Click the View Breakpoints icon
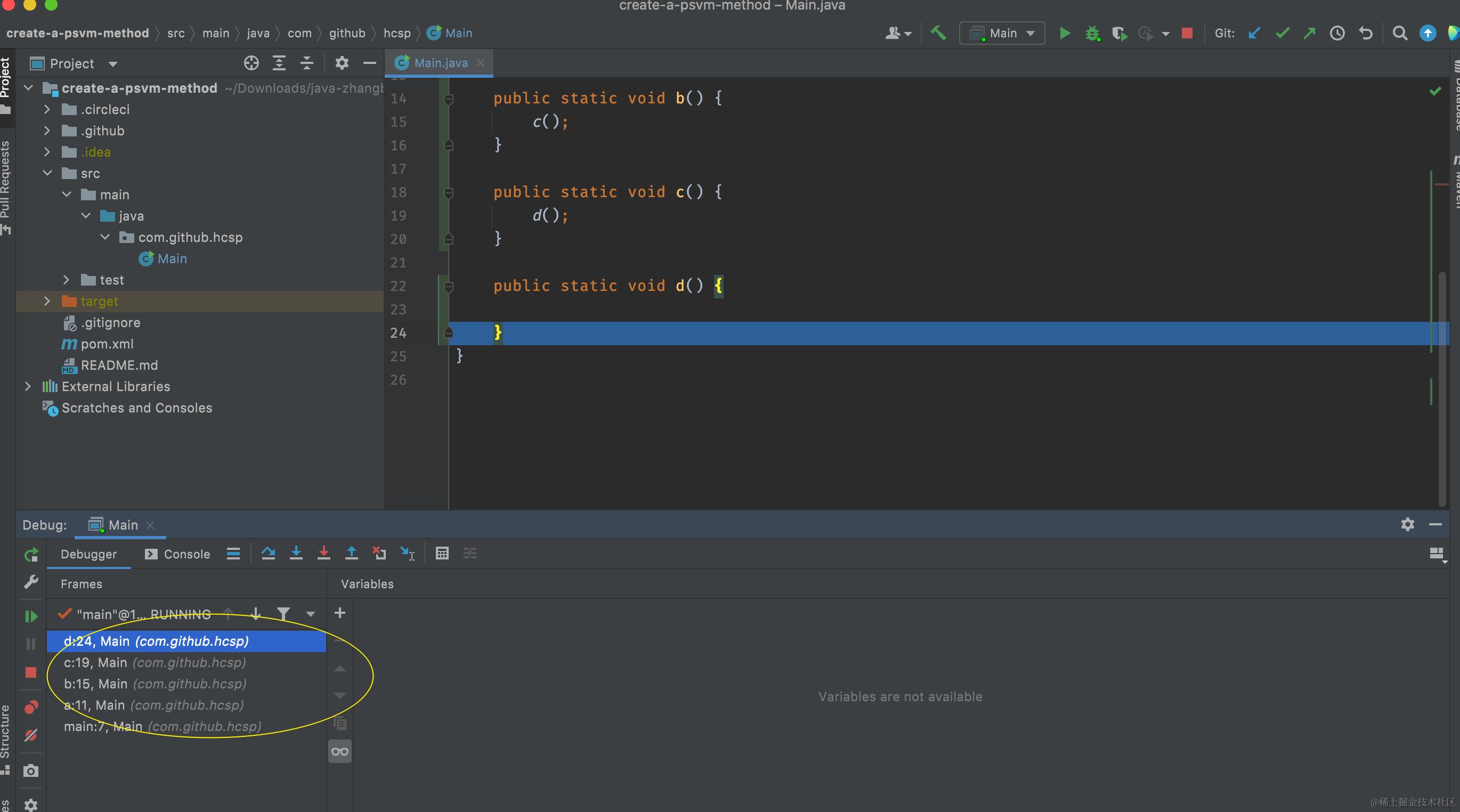Screen dimensions: 1460x812 [x=31, y=707]
